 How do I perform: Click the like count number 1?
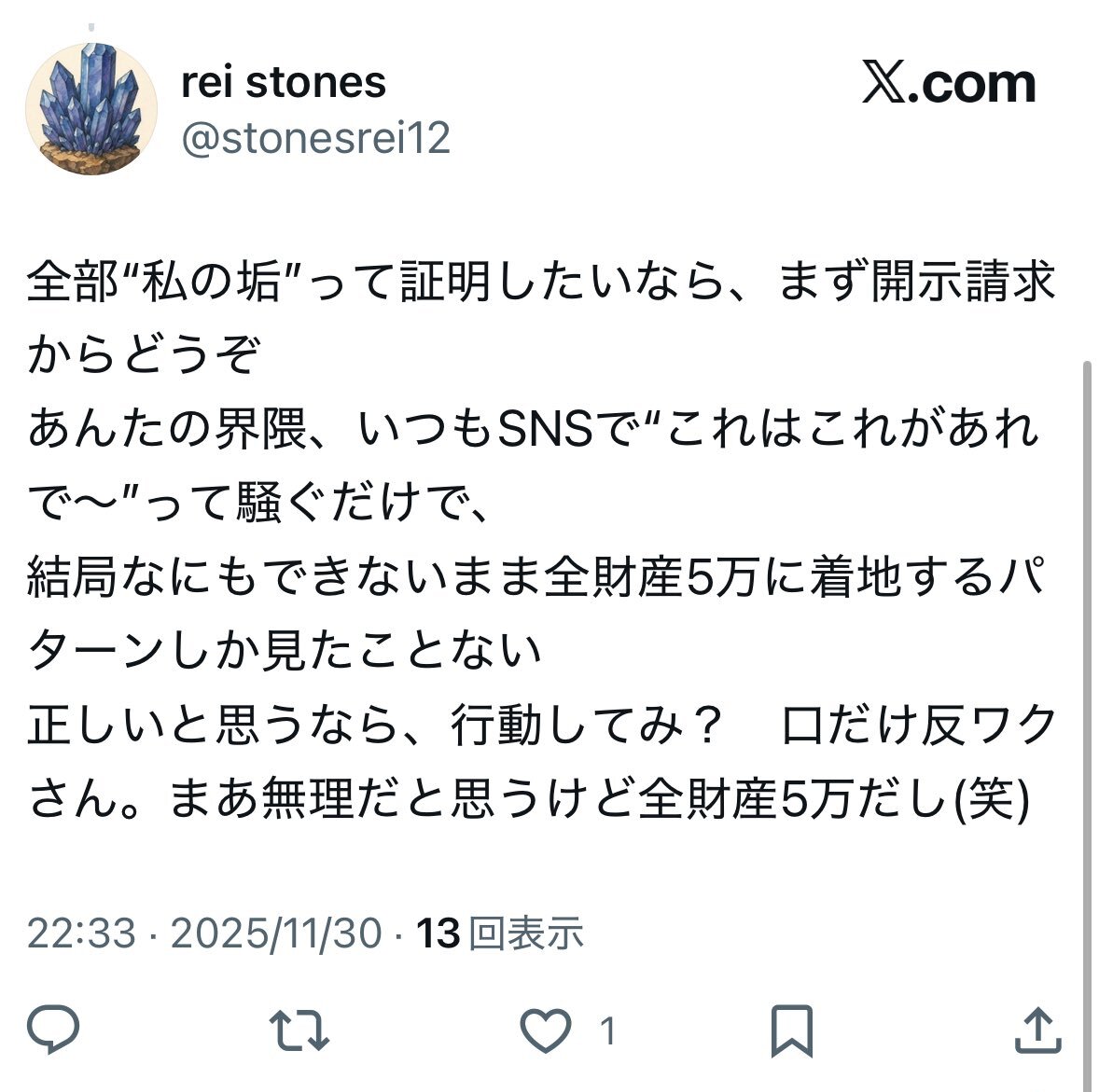[607, 1031]
